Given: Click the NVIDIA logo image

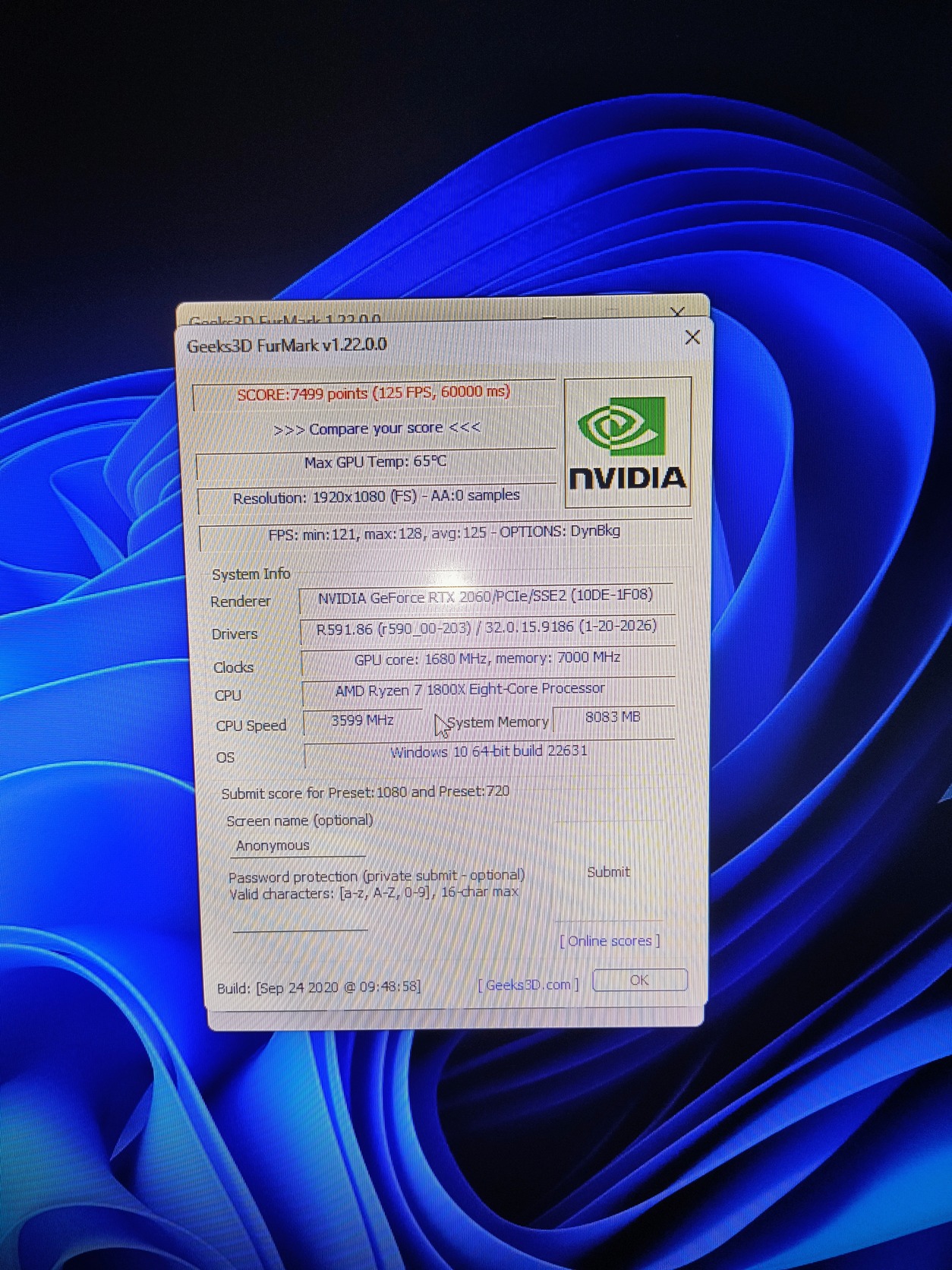Looking at the screenshot, I should click(x=628, y=442).
